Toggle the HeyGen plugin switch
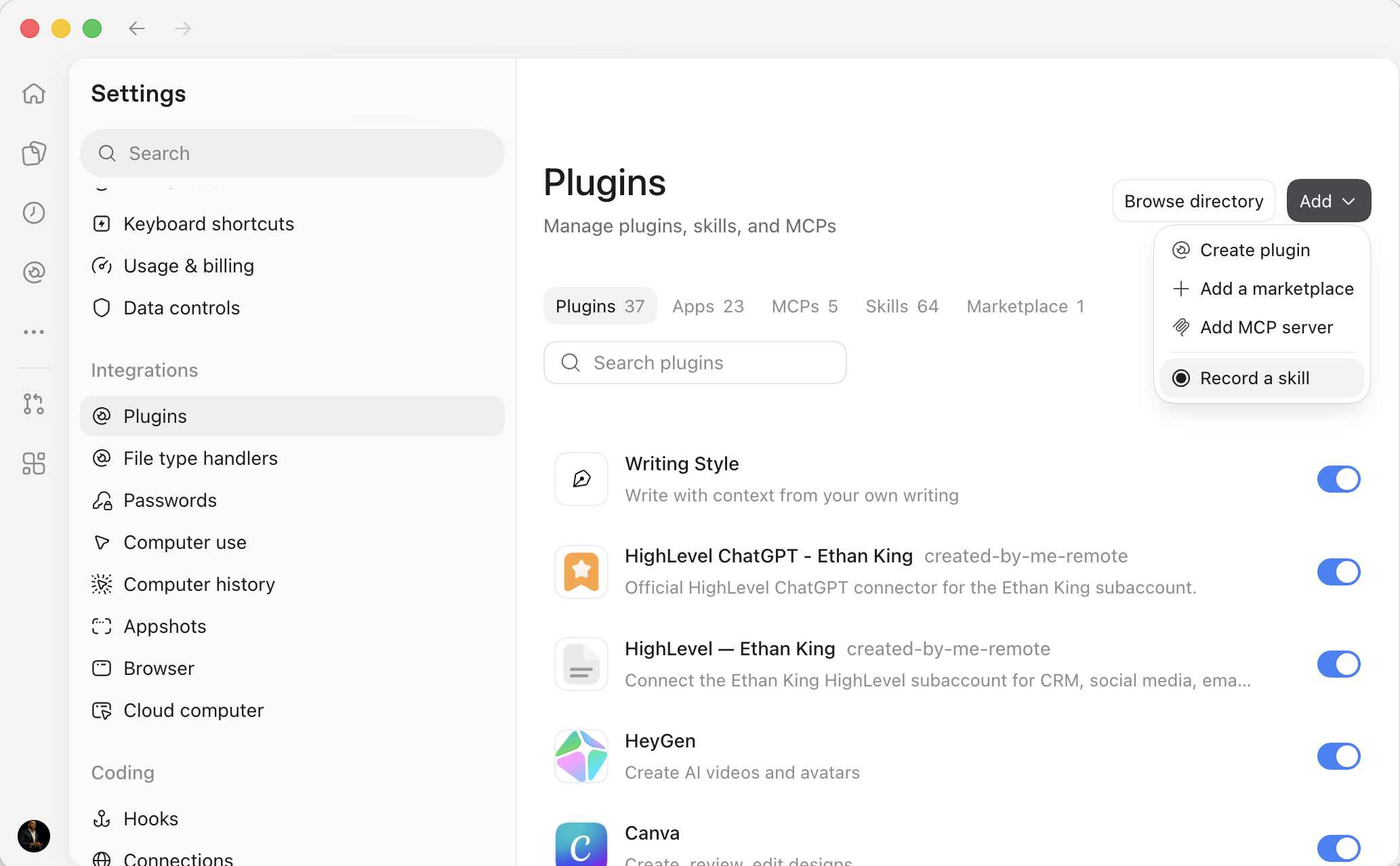 [x=1339, y=756]
